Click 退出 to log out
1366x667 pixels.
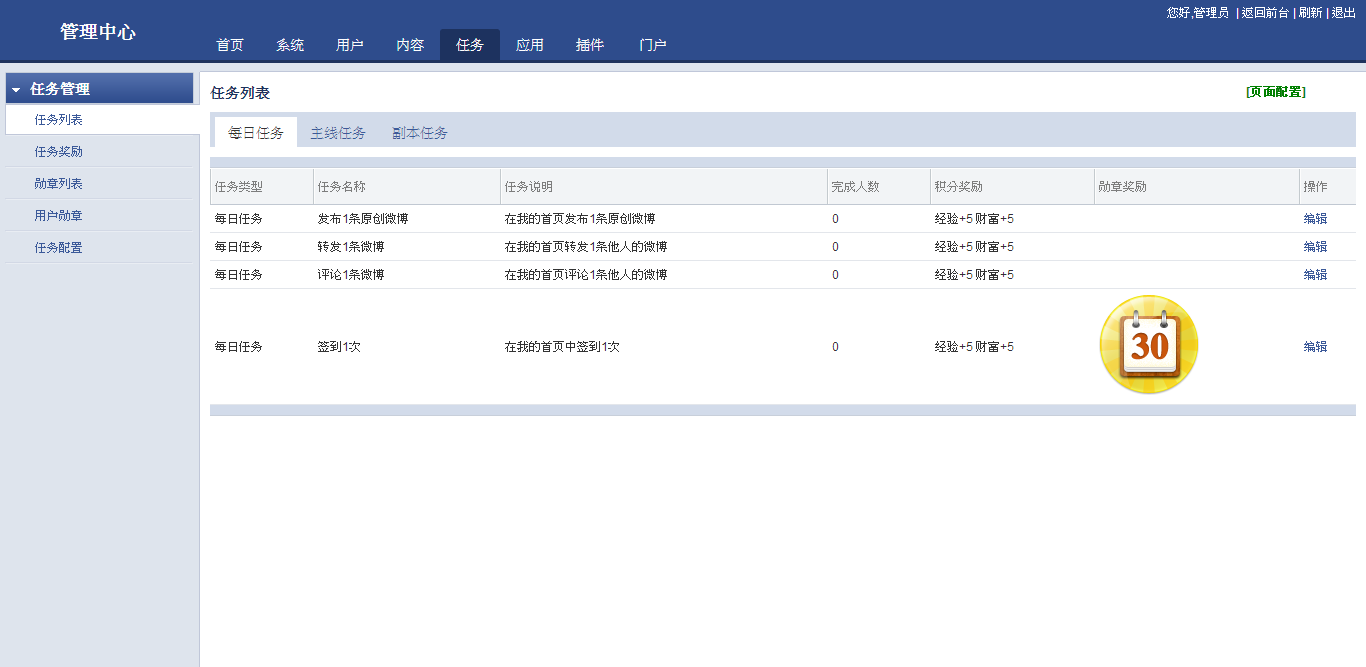[x=1343, y=13]
